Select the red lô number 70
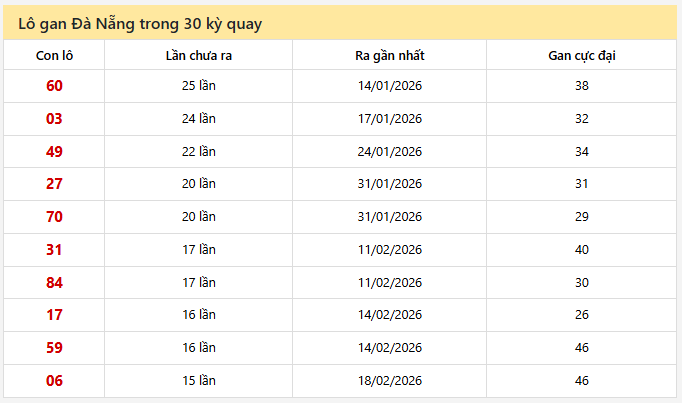 [54, 217]
